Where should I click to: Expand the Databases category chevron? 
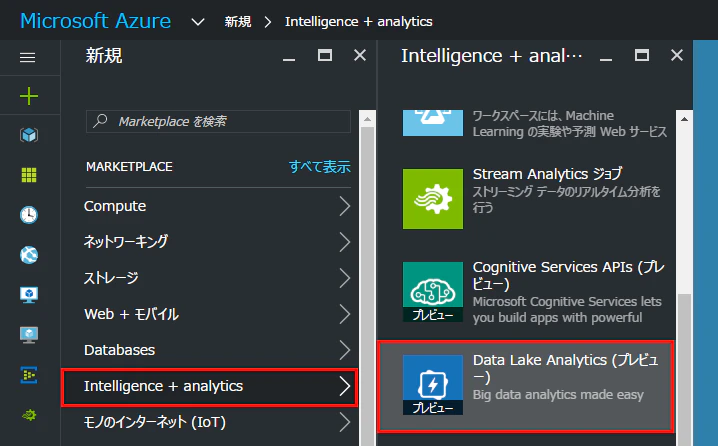pyautogui.click(x=345, y=350)
